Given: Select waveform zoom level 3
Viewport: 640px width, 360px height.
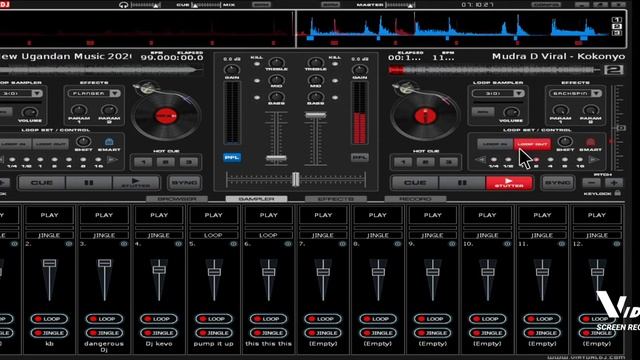Looking at the screenshot, I should (x=617, y=33).
